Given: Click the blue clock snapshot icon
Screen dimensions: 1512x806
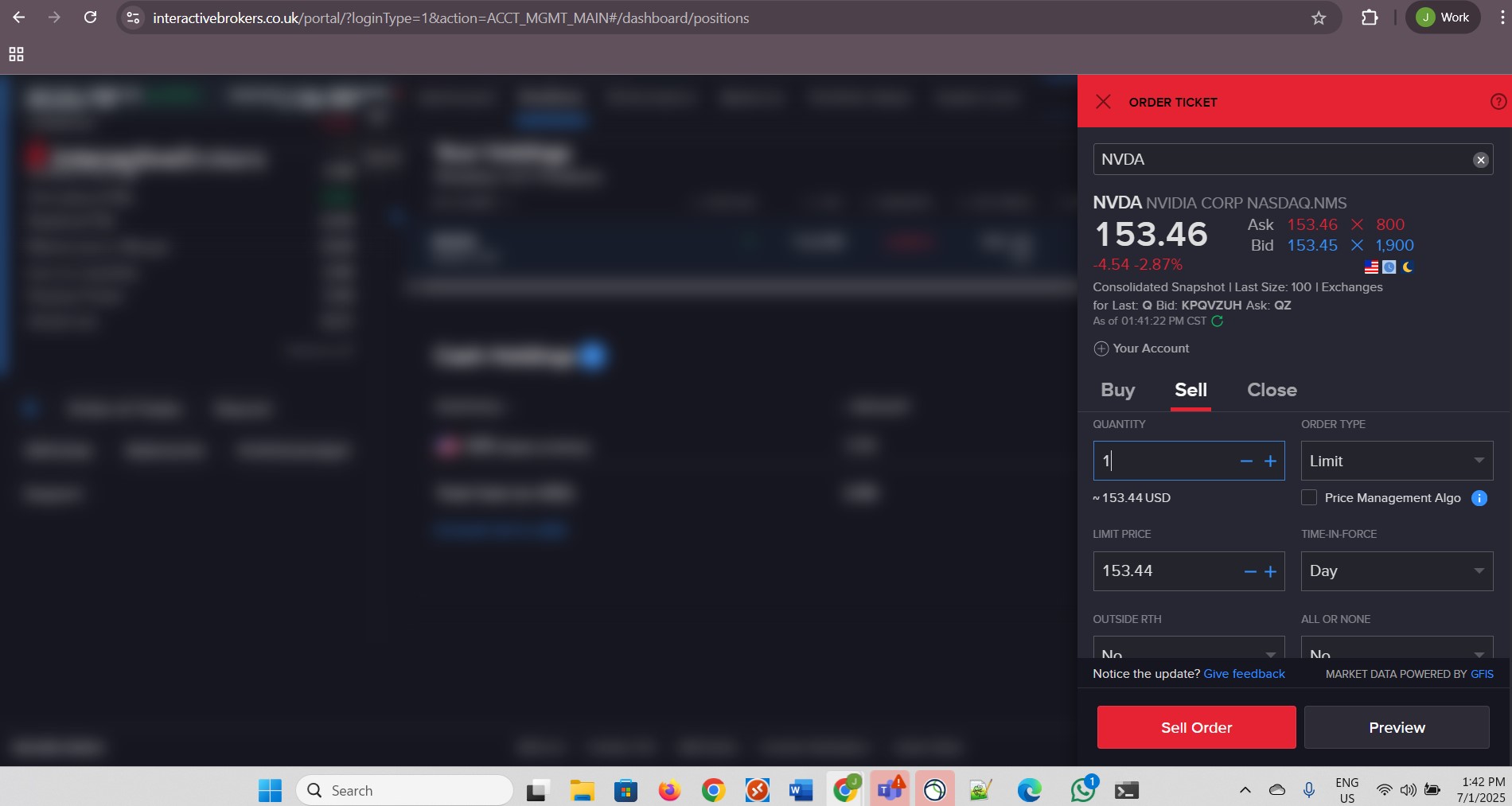Looking at the screenshot, I should [1389, 267].
